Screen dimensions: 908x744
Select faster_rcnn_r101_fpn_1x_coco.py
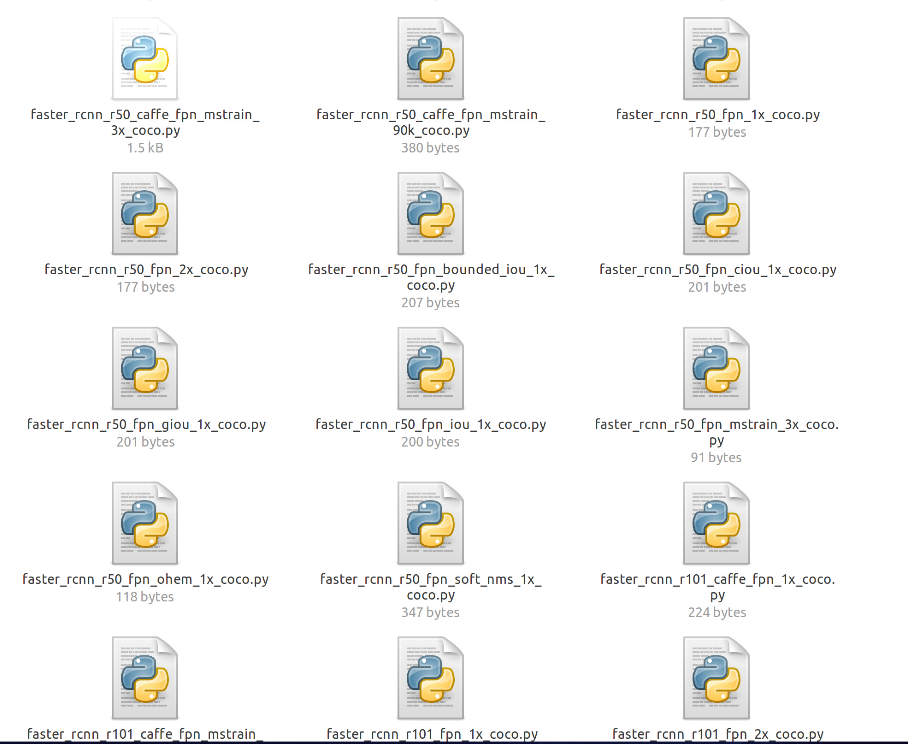[430, 678]
